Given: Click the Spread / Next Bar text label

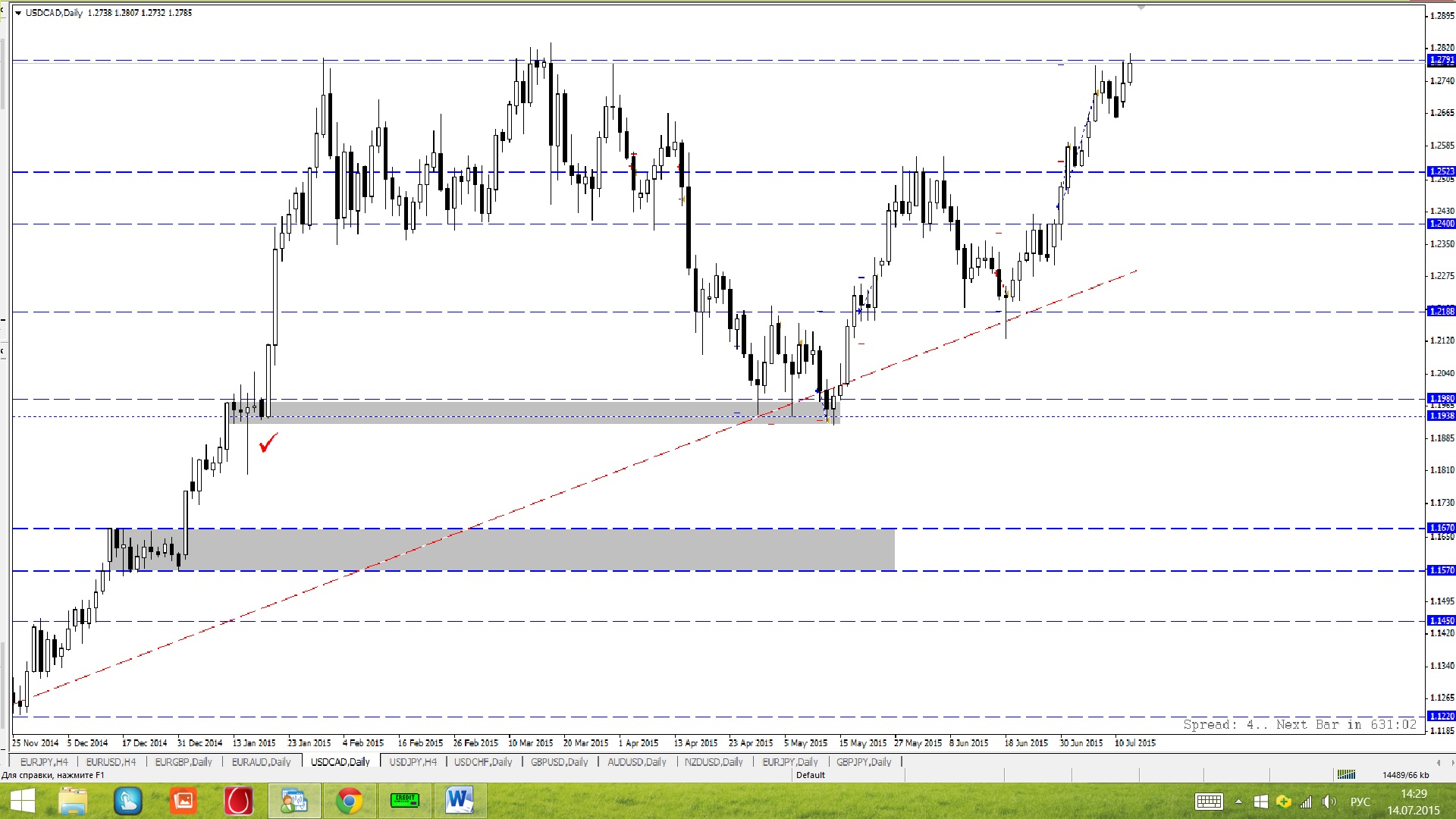Looking at the screenshot, I should click(1300, 725).
